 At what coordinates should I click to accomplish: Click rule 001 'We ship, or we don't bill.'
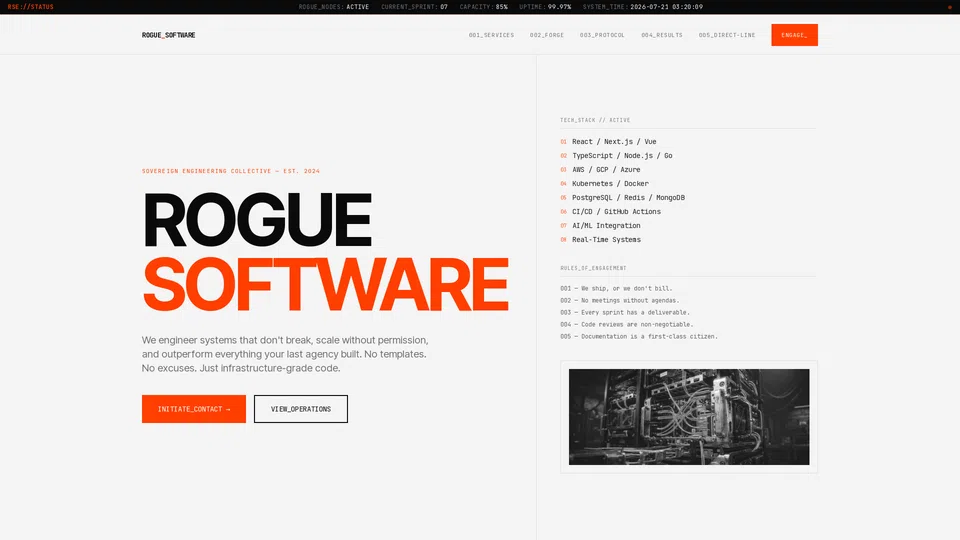(616, 288)
